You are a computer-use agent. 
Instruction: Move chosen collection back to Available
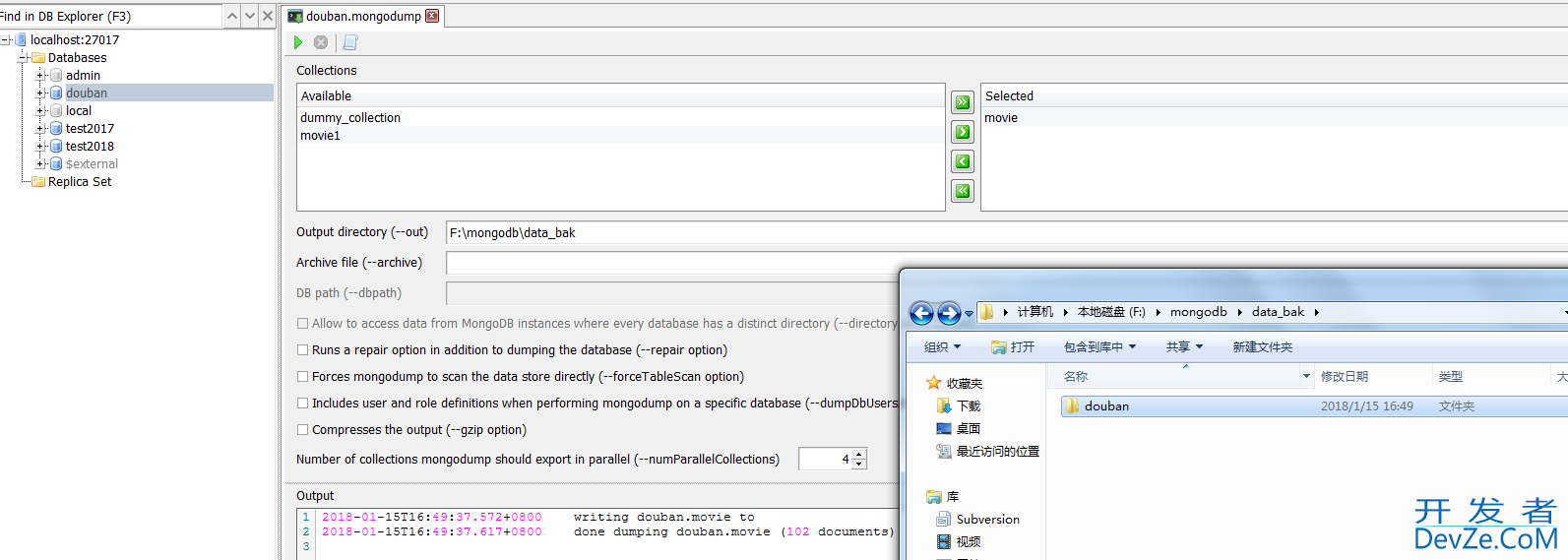(x=963, y=161)
